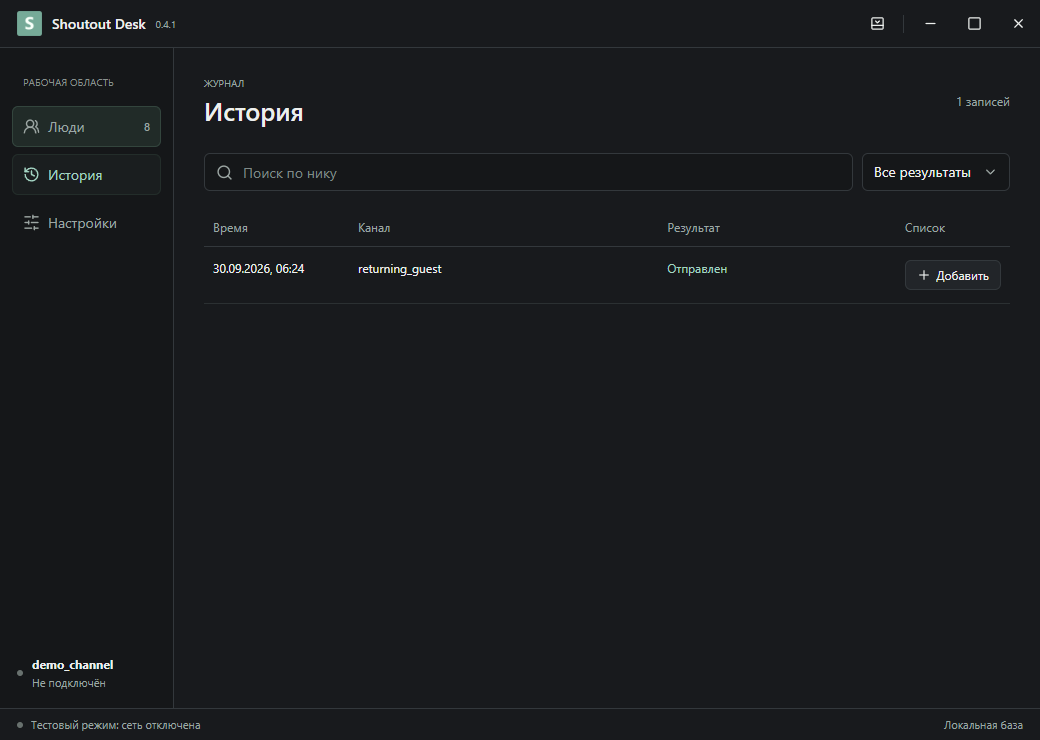Click the sliders icon beside Настройки
The width and height of the screenshot is (1040, 740).
coord(31,223)
